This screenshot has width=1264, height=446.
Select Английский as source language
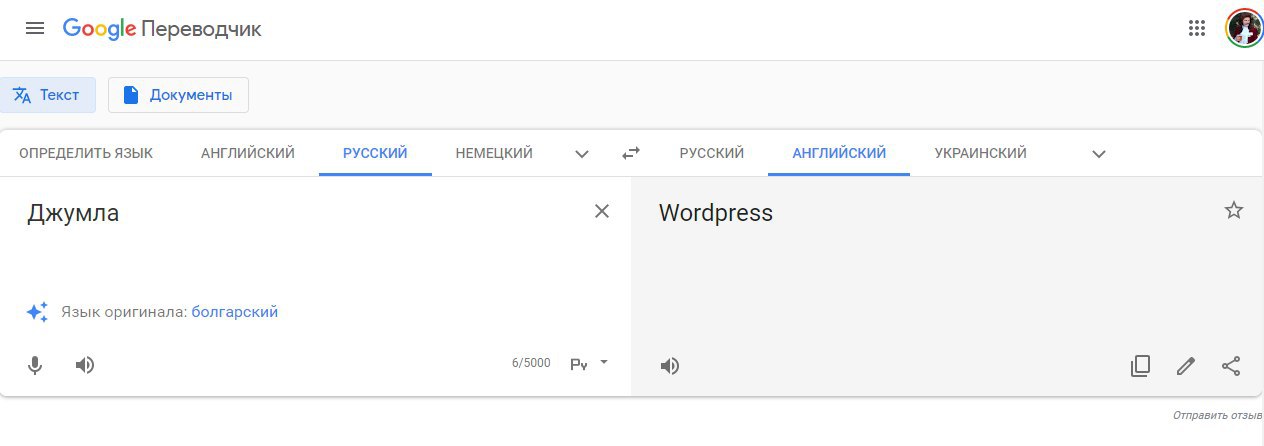(x=248, y=153)
